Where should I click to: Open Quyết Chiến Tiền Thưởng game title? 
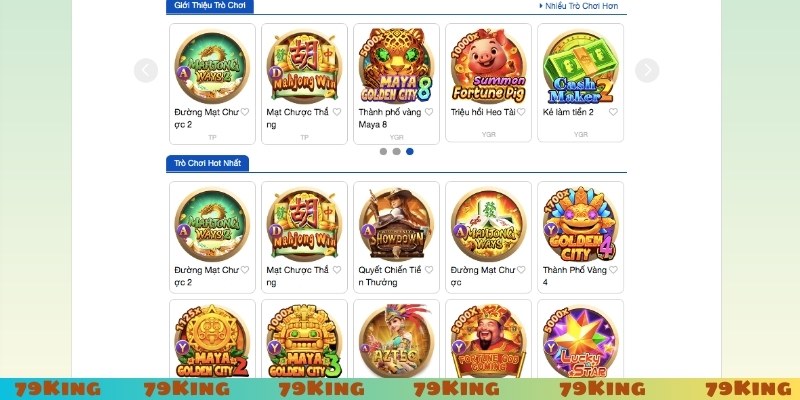390,276
